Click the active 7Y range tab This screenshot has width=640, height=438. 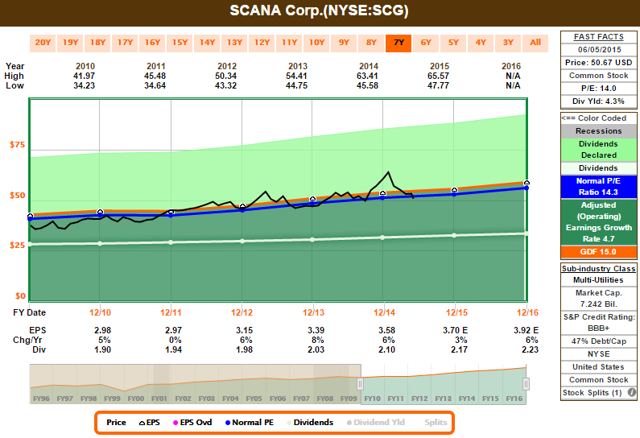coord(398,43)
